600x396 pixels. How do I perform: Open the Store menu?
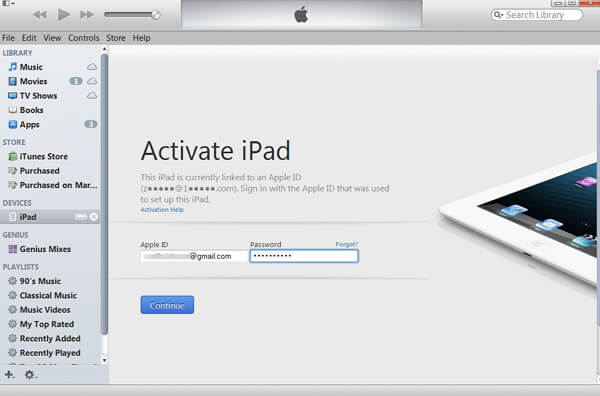click(116, 38)
